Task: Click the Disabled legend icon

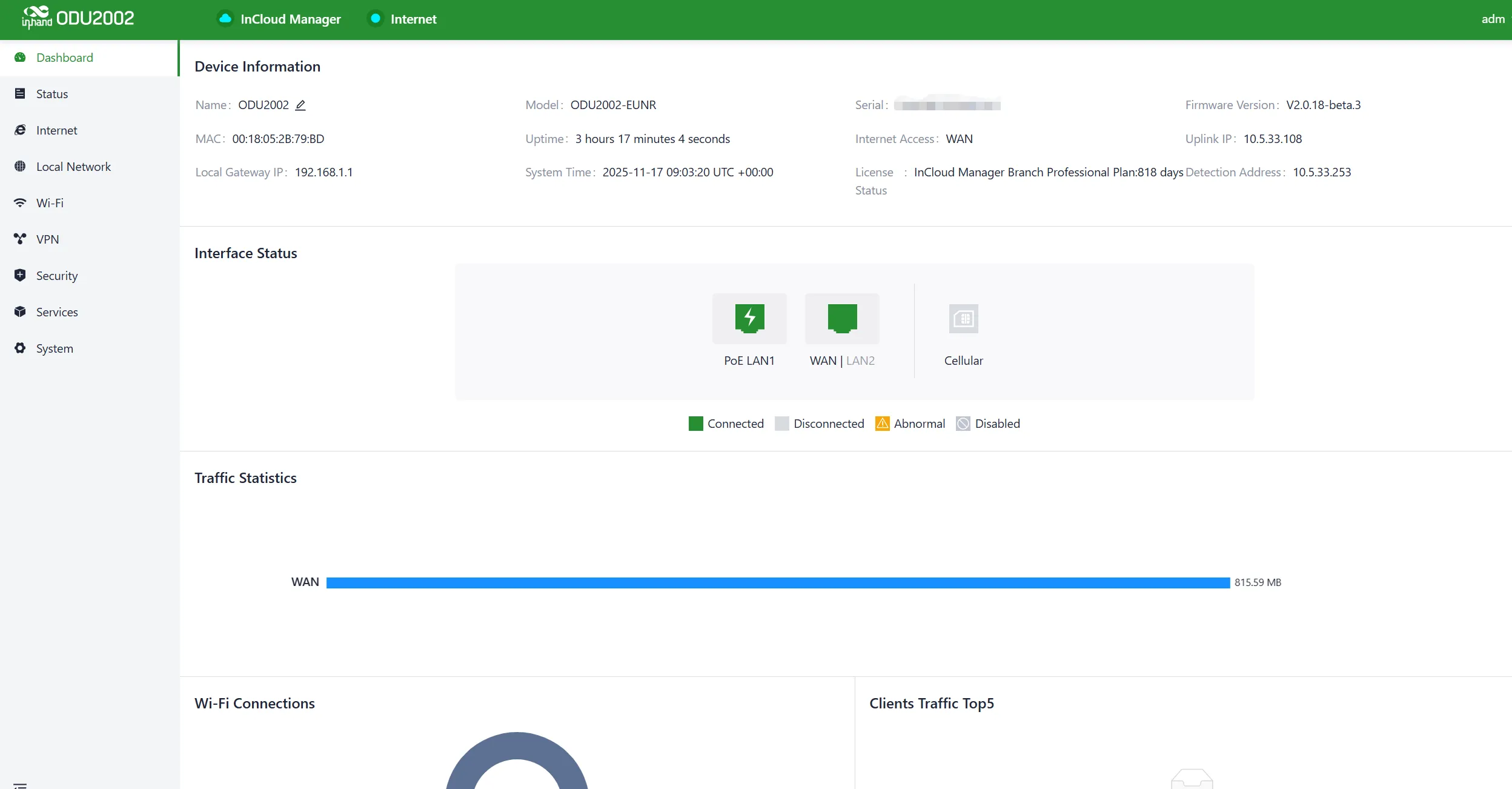Action: (x=963, y=424)
